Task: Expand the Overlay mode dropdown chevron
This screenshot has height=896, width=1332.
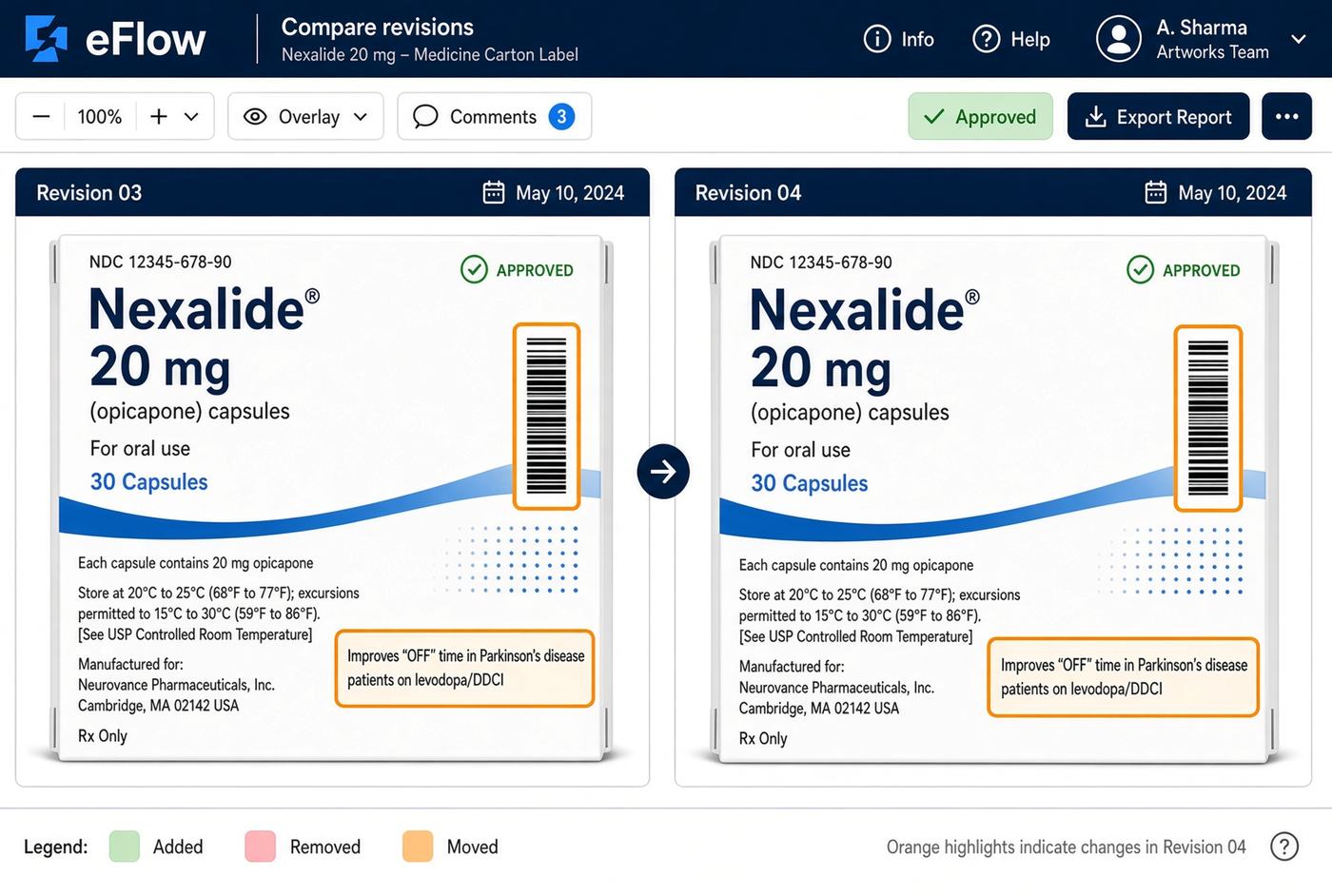Action: [x=361, y=116]
